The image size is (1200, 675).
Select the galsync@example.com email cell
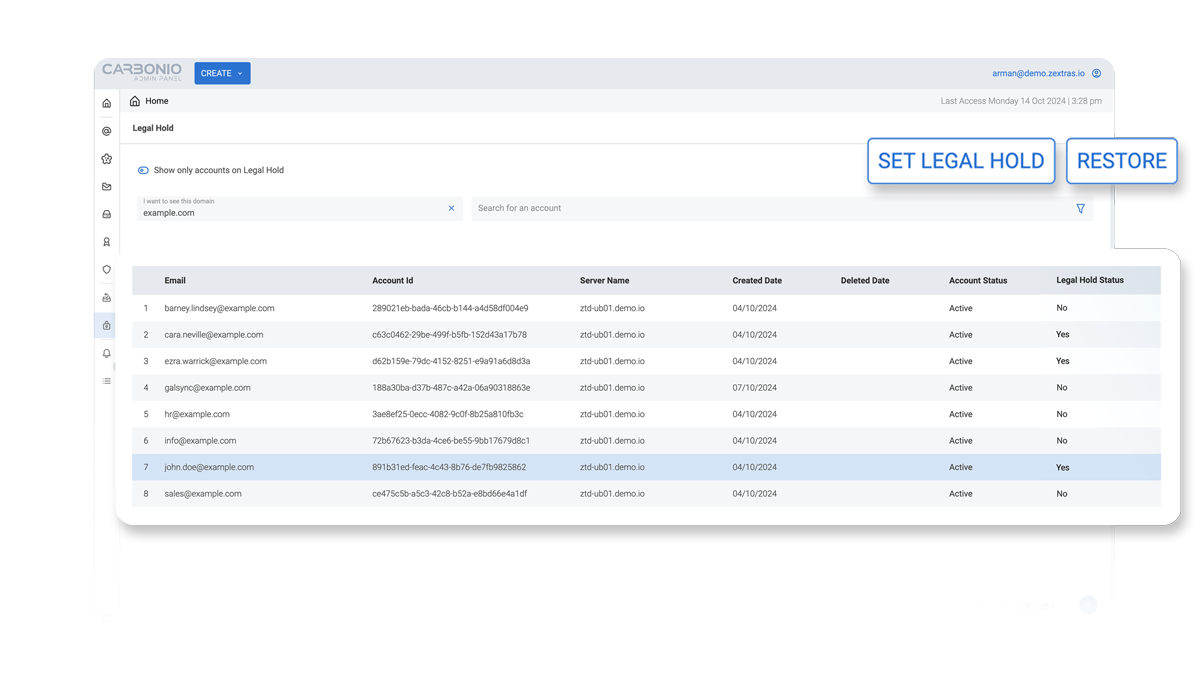click(x=208, y=388)
